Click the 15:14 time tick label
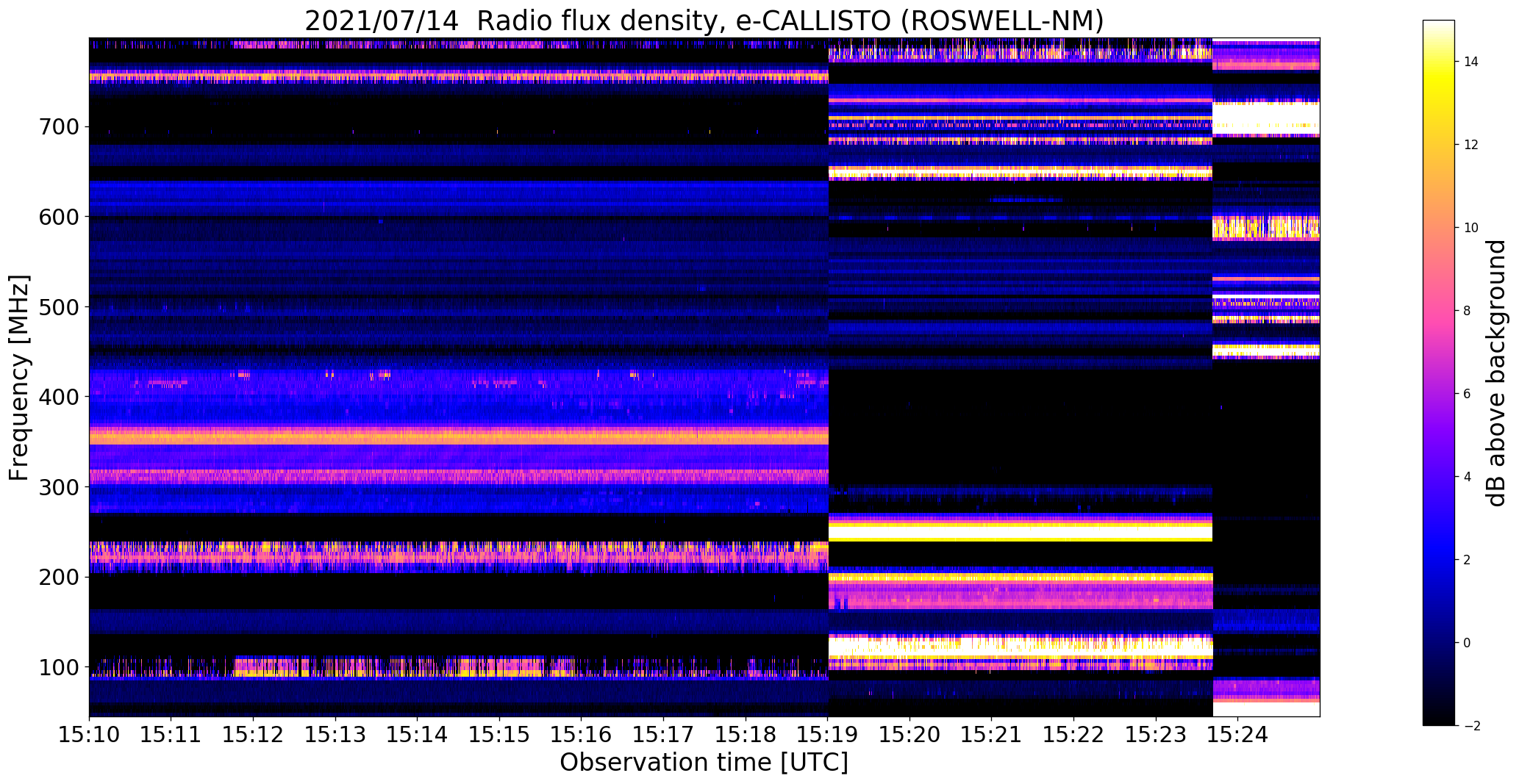The height and width of the screenshot is (784, 1519). point(418,734)
